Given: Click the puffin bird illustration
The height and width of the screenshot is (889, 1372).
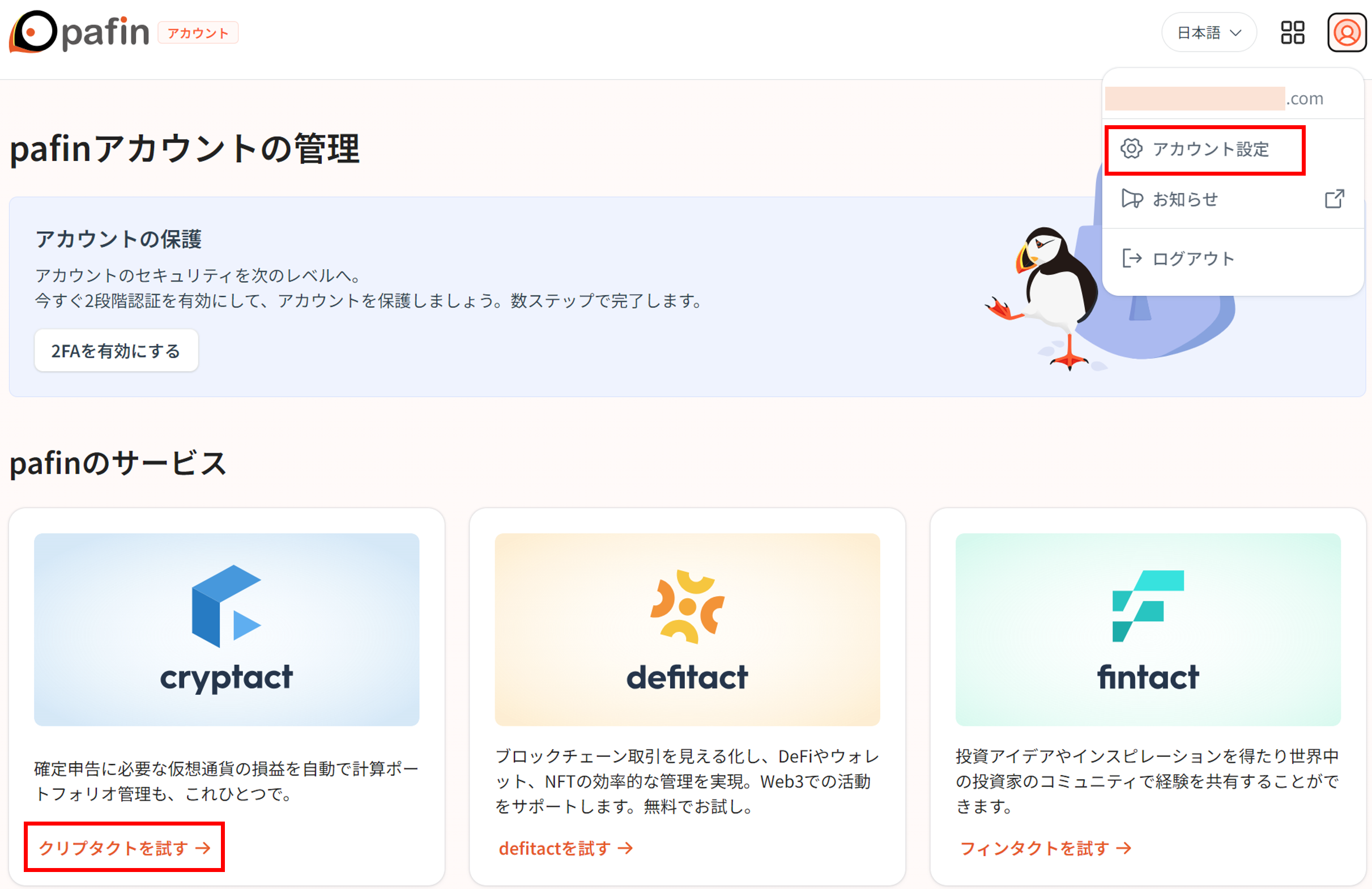Looking at the screenshot, I should click(1043, 297).
